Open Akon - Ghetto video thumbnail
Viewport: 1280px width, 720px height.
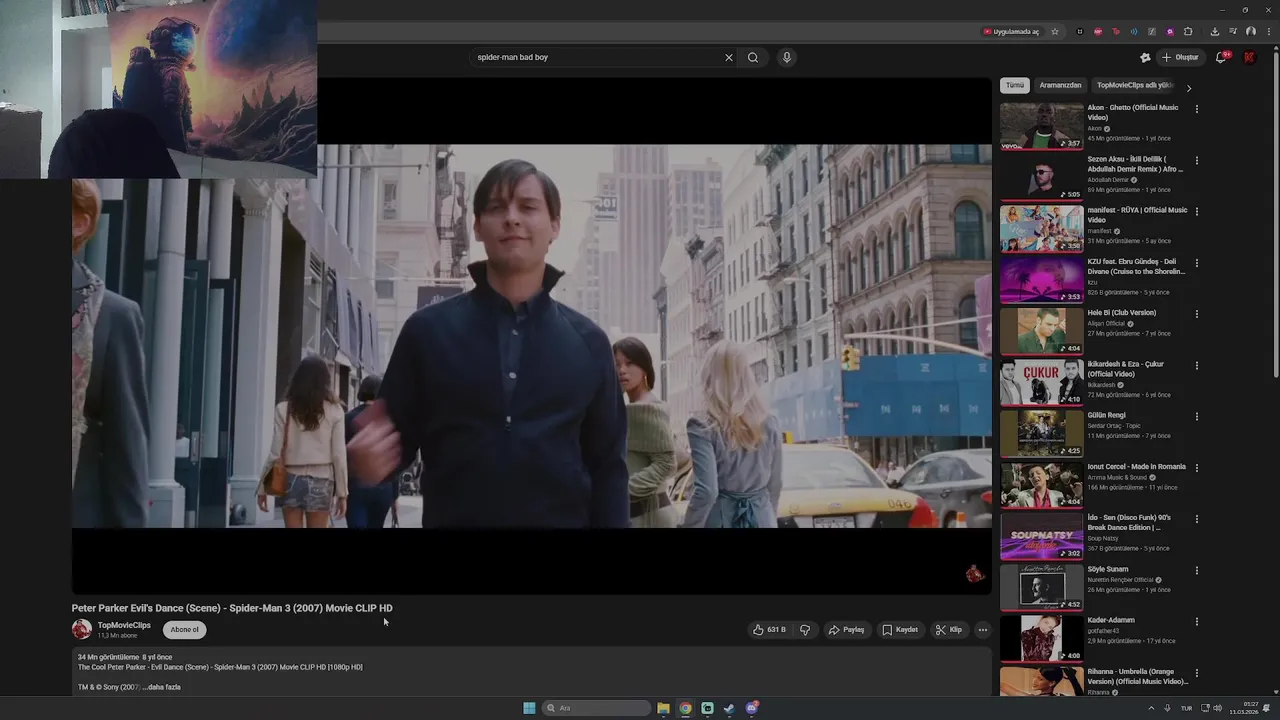1041,126
